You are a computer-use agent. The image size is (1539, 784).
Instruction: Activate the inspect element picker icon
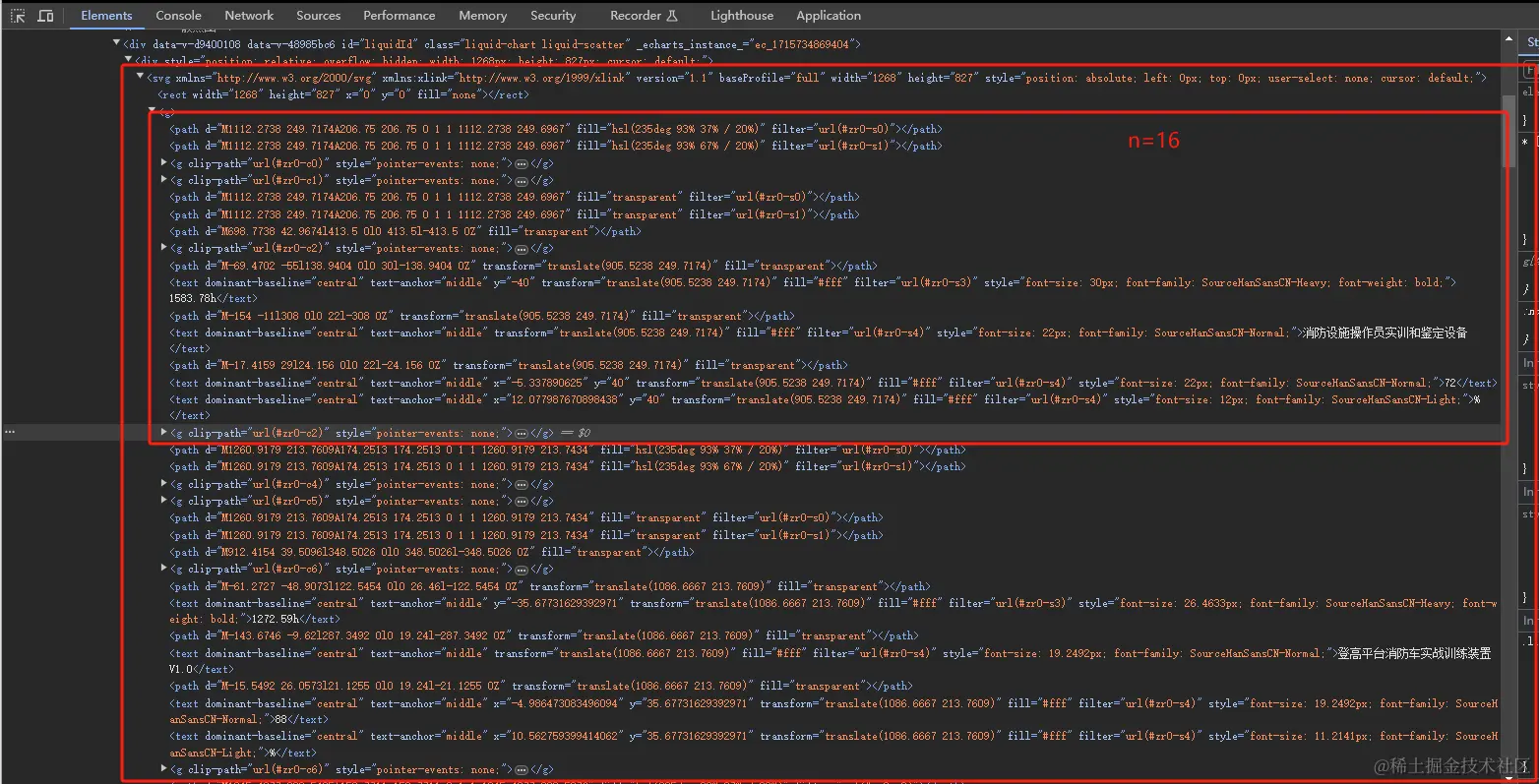click(x=18, y=16)
